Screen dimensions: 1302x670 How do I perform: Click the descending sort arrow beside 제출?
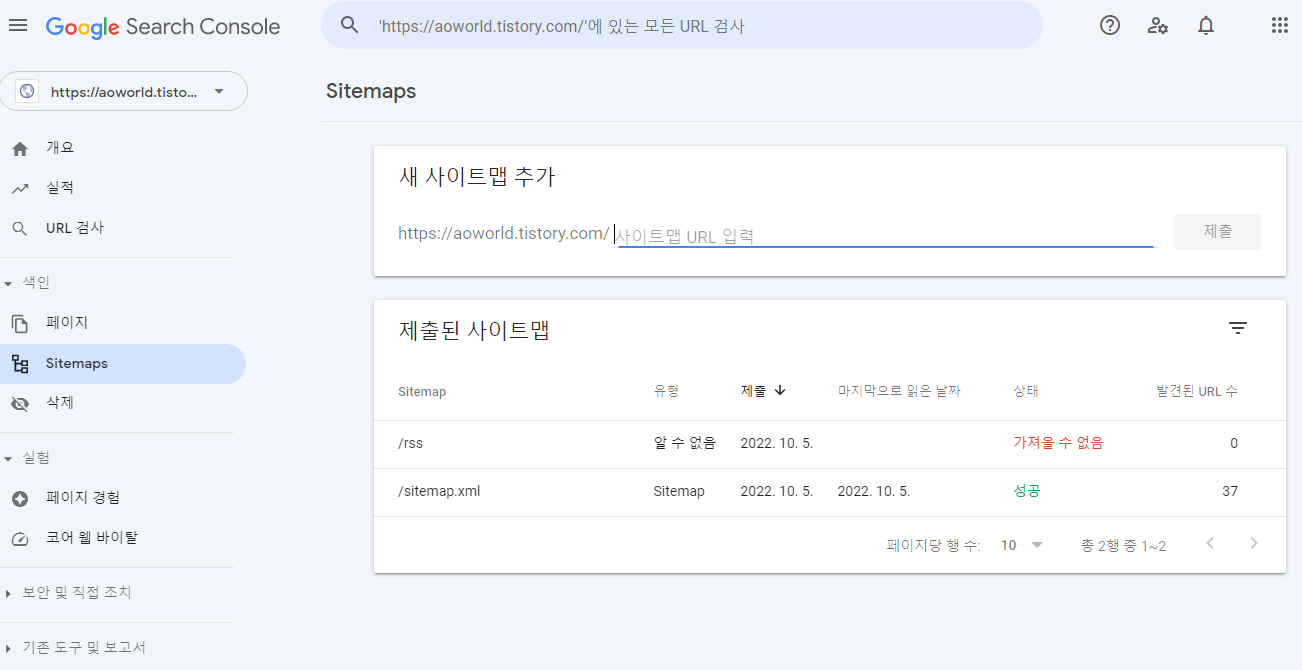(780, 391)
